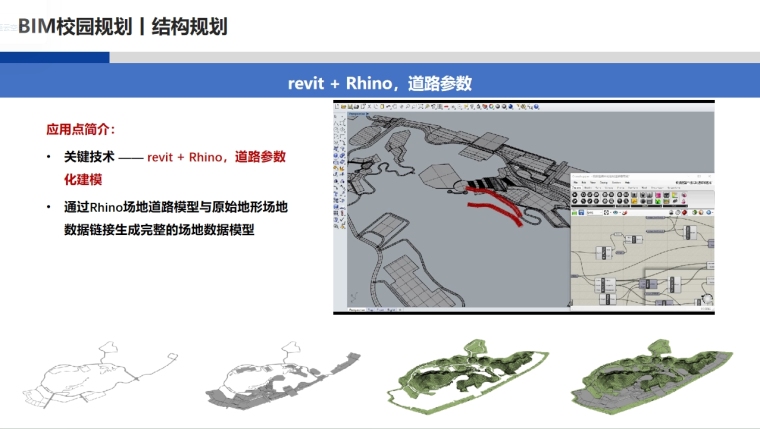The width and height of the screenshot is (760, 429).
Task: Open the File menu in Grasshopper
Action: click(575, 184)
